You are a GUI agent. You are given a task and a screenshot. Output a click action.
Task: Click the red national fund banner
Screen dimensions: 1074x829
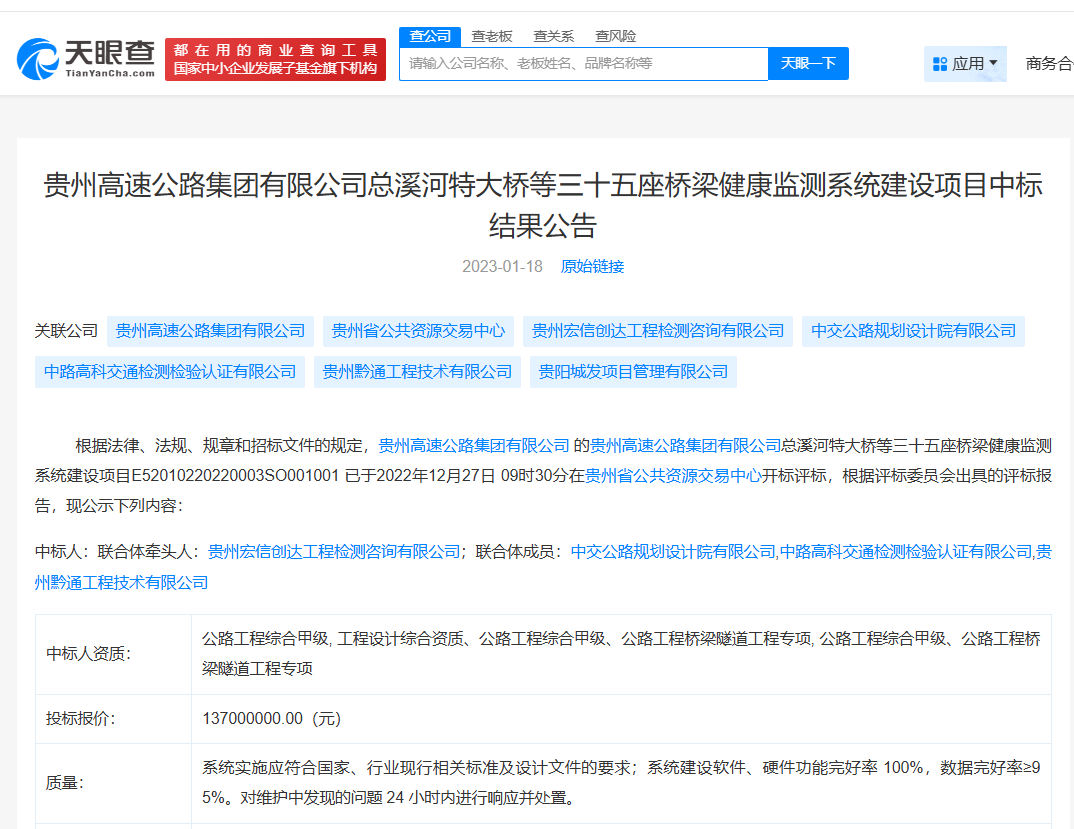click(x=275, y=59)
